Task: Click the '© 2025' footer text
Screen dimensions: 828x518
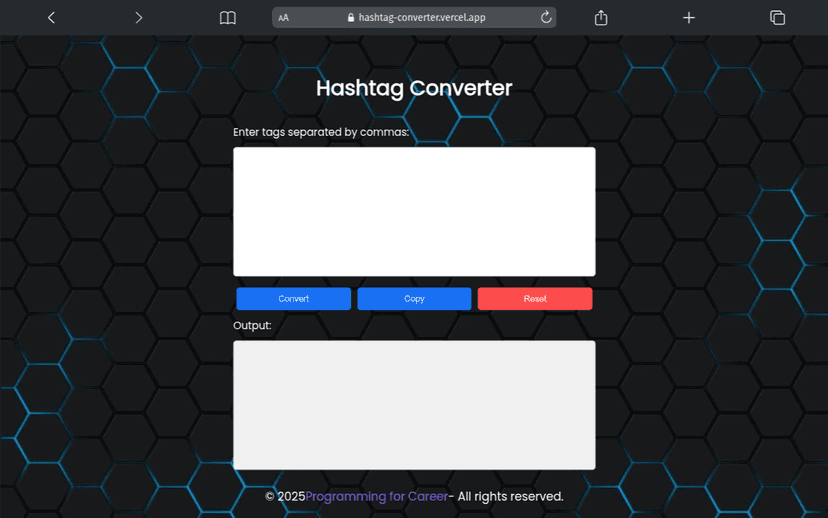Action: pyautogui.click(x=285, y=496)
